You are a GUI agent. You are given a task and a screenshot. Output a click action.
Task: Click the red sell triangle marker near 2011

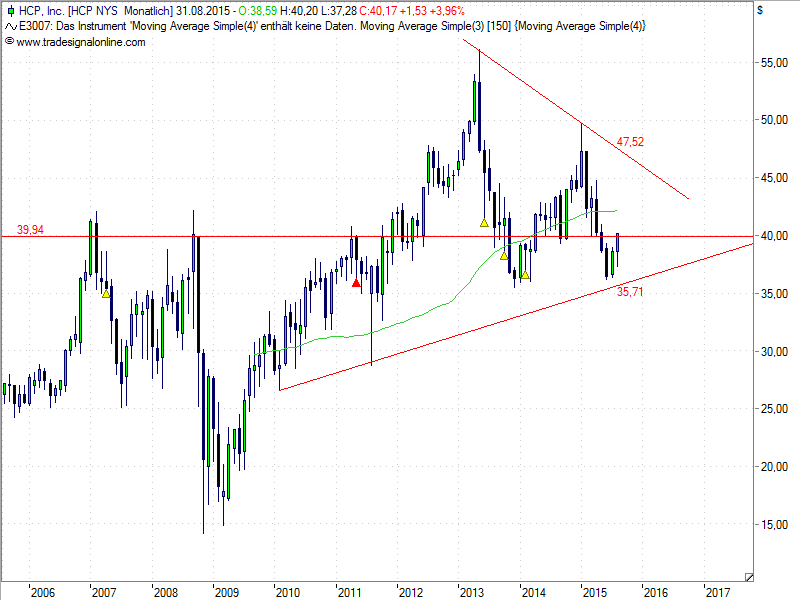[355, 283]
